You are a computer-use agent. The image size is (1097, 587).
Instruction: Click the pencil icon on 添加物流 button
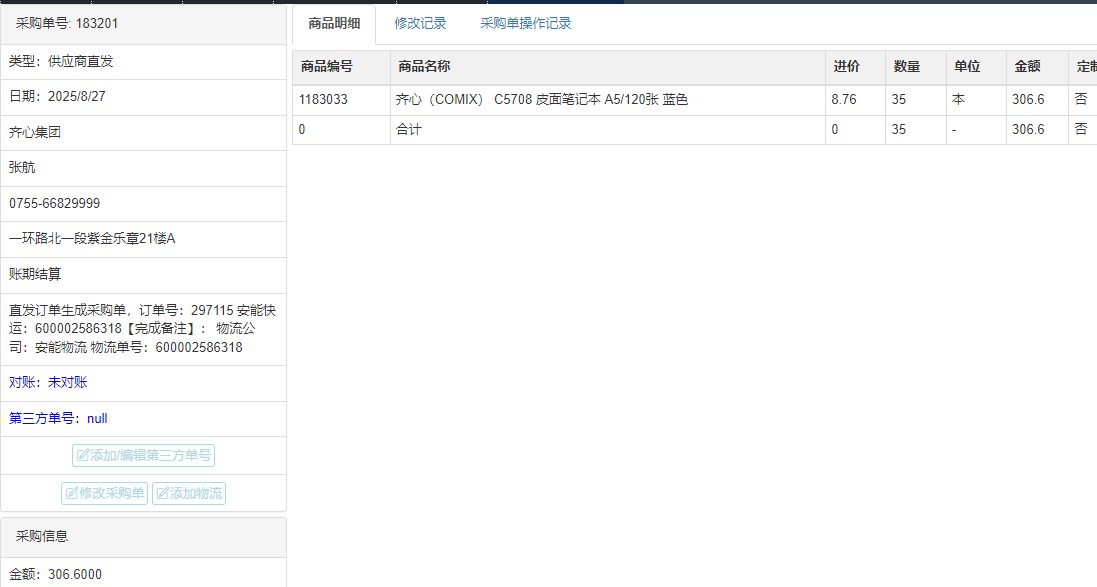click(162, 493)
